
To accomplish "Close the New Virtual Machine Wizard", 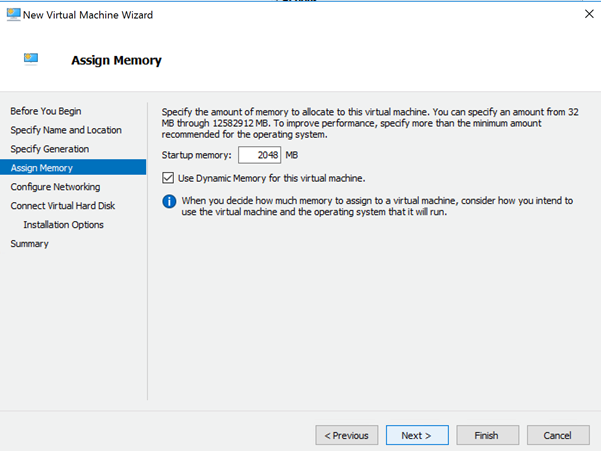I will coord(589,14).
